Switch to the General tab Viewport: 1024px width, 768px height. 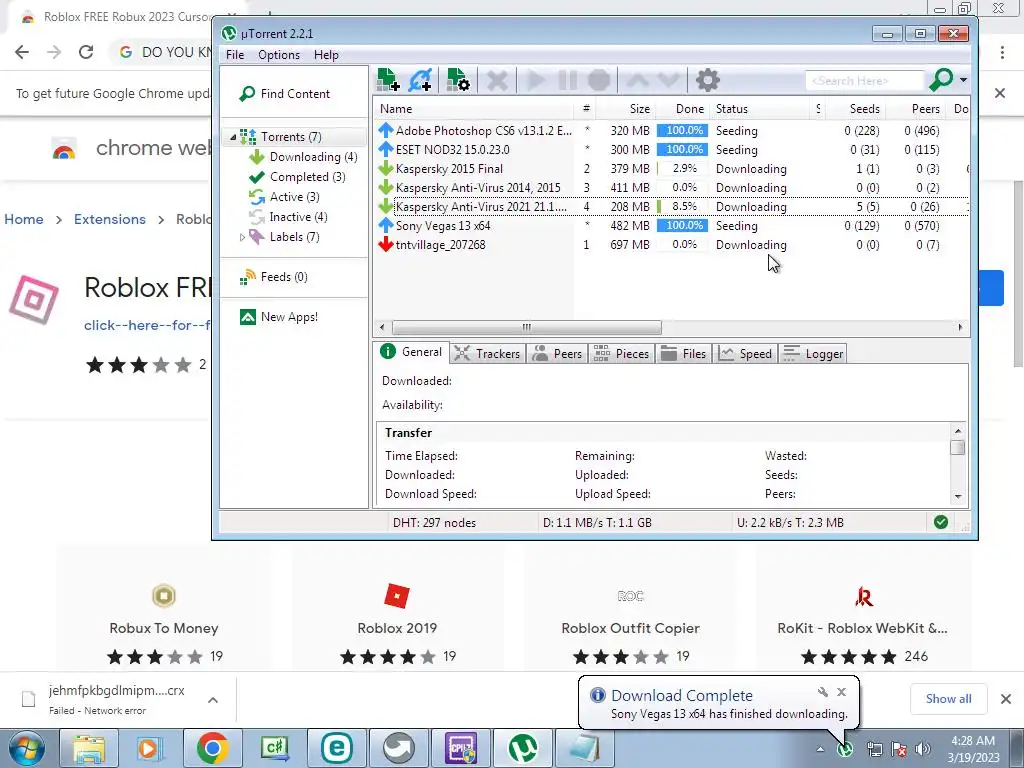click(x=413, y=352)
